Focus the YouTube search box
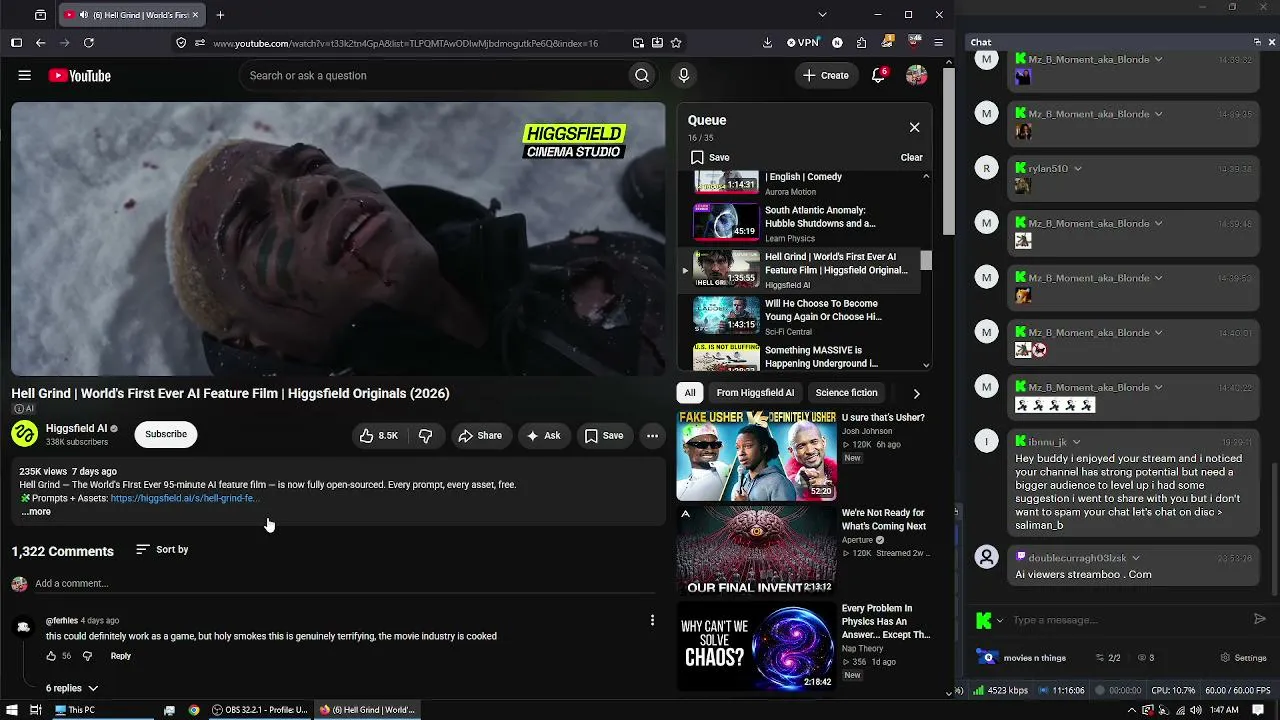 click(x=433, y=76)
